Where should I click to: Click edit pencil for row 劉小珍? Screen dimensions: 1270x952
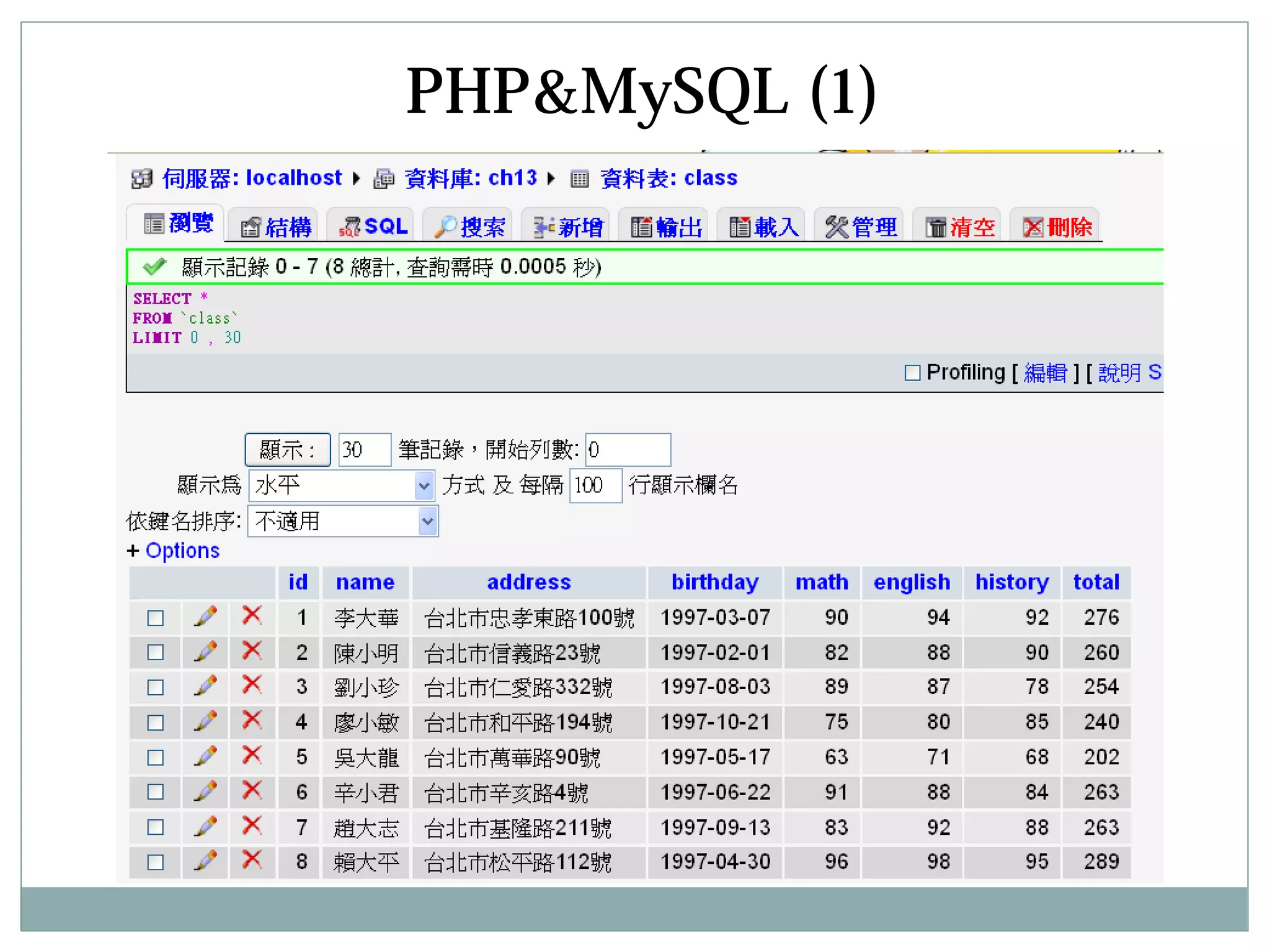tap(205, 686)
